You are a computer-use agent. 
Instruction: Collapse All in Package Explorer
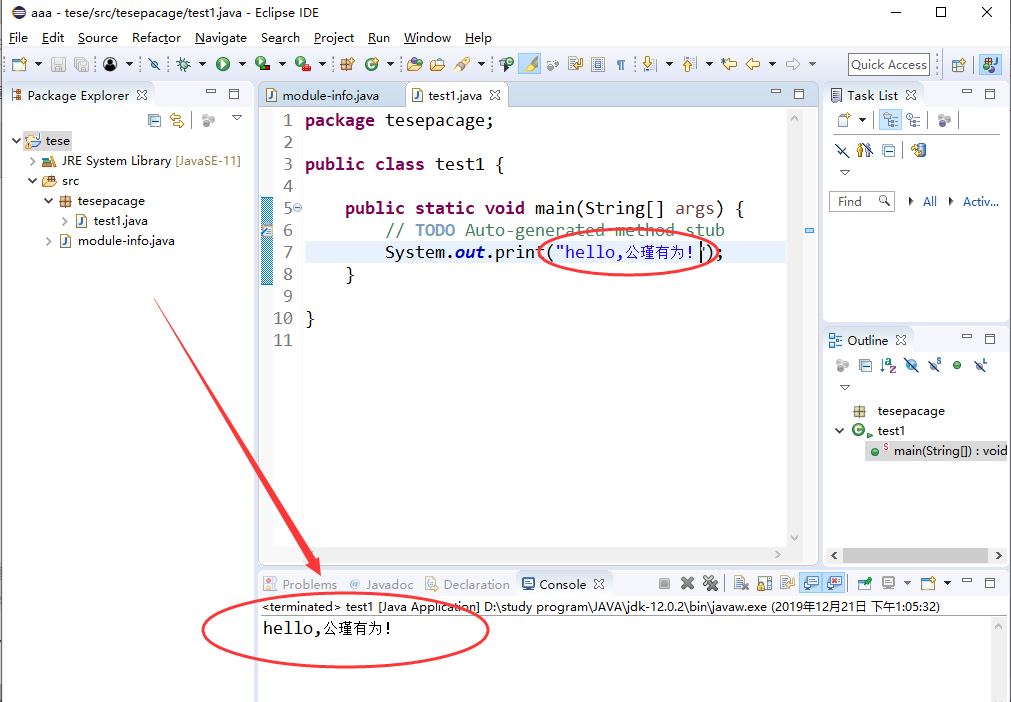click(x=153, y=120)
